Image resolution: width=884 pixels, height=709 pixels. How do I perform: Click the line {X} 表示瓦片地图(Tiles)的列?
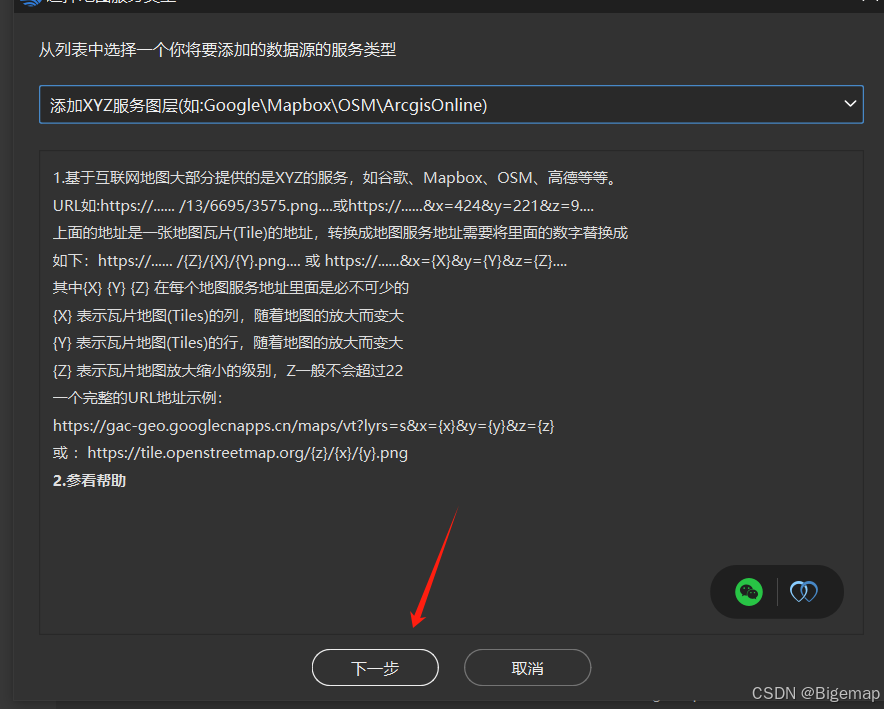click(228, 316)
